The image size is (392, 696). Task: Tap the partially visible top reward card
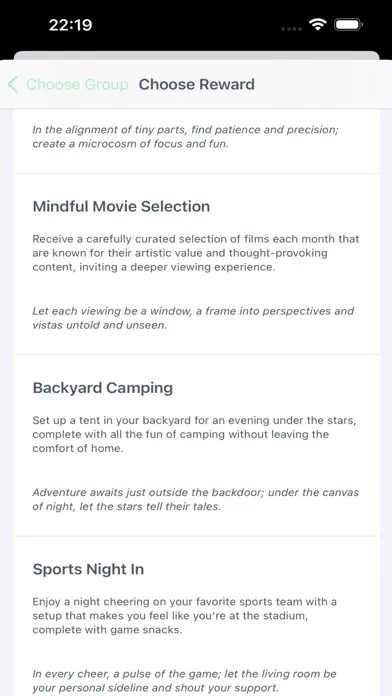[196, 141]
